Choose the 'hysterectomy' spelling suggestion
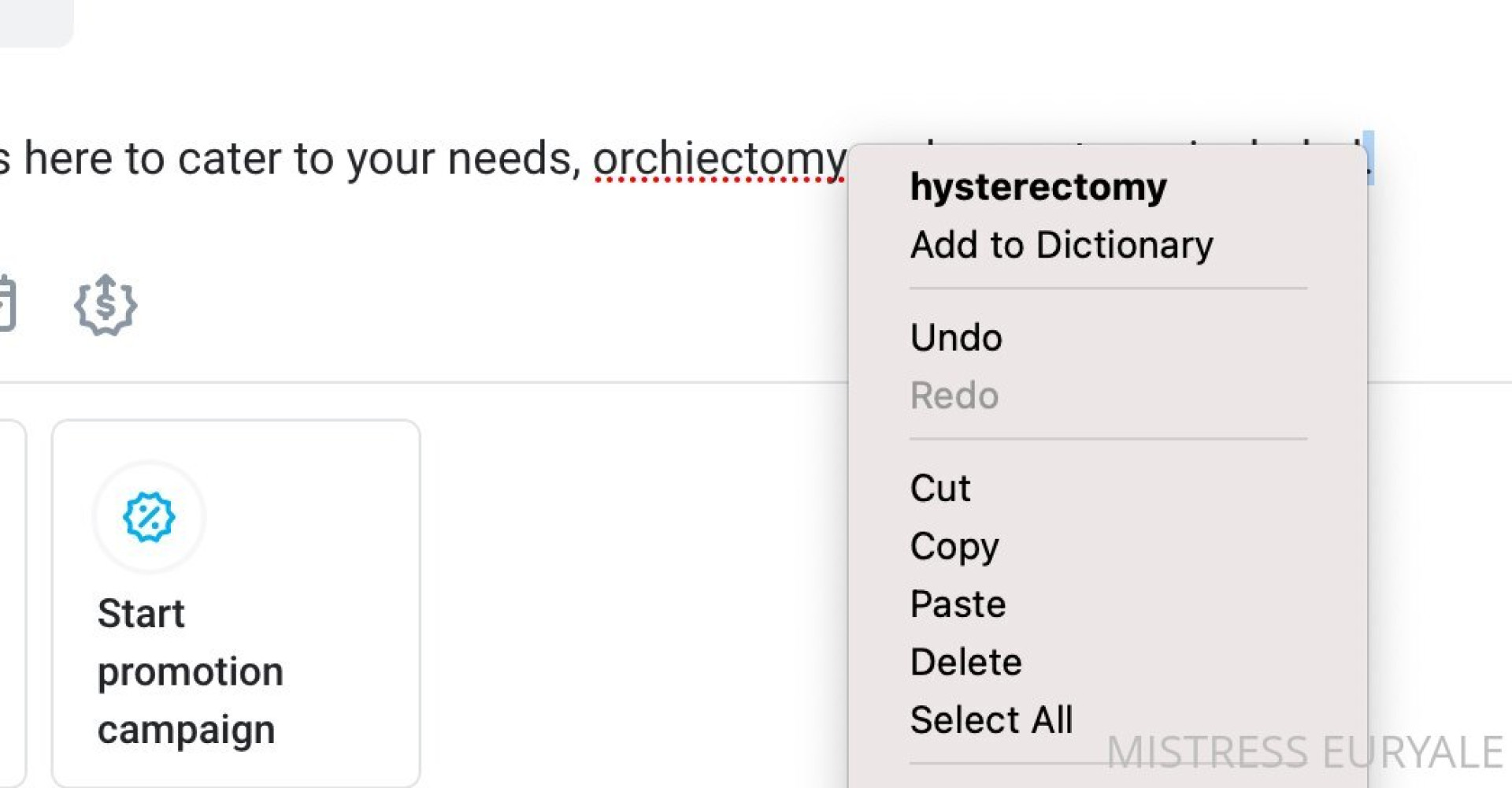This screenshot has width=1512, height=788. 1038,188
